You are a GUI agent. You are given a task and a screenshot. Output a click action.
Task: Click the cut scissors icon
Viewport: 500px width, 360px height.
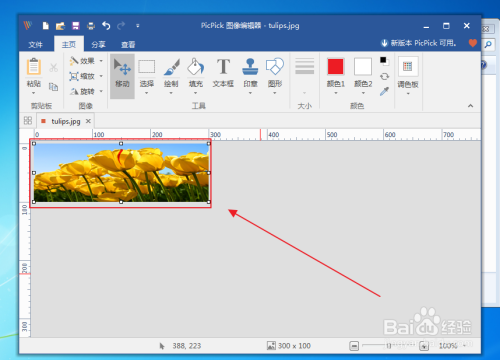pos(53,68)
